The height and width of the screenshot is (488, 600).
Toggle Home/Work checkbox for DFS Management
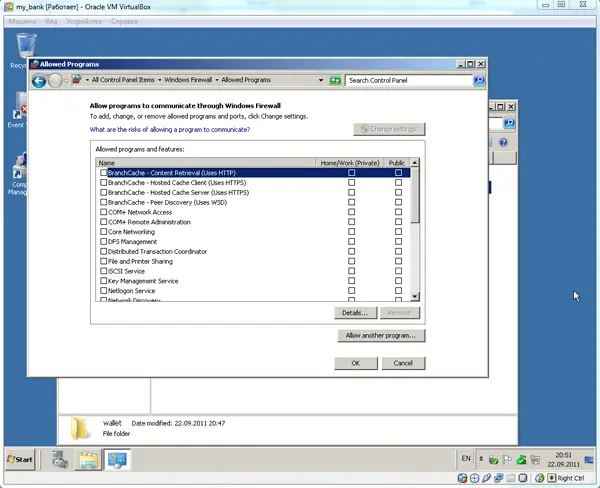[x=351, y=242]
